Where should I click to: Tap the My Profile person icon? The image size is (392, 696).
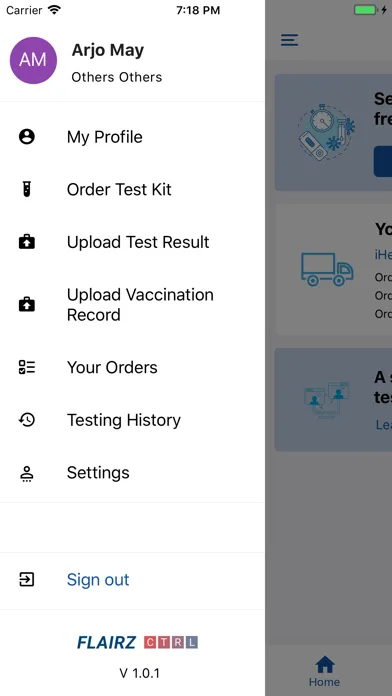[x=27, y=137]
